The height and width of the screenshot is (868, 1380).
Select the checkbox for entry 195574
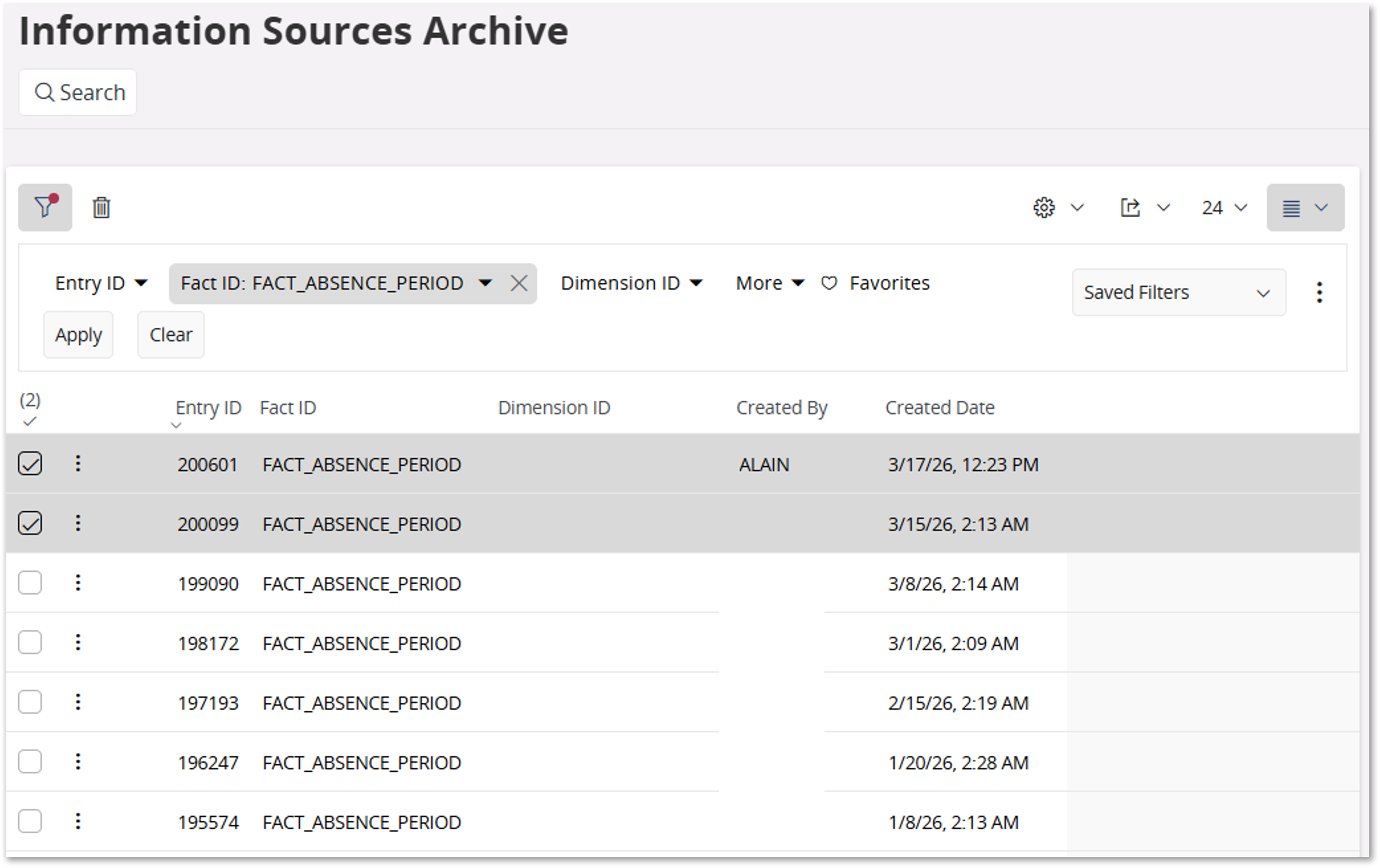(30, 821)
